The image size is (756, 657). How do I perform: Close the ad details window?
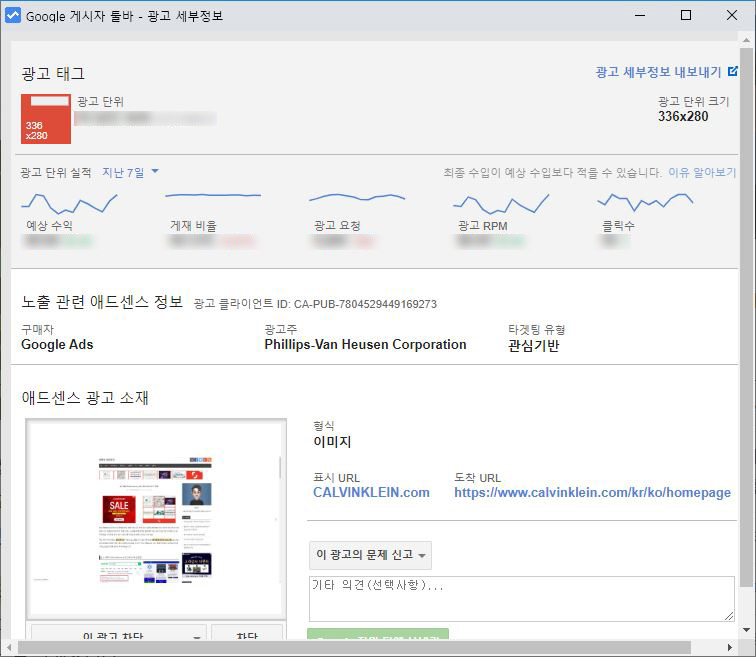tap(732, 15)
